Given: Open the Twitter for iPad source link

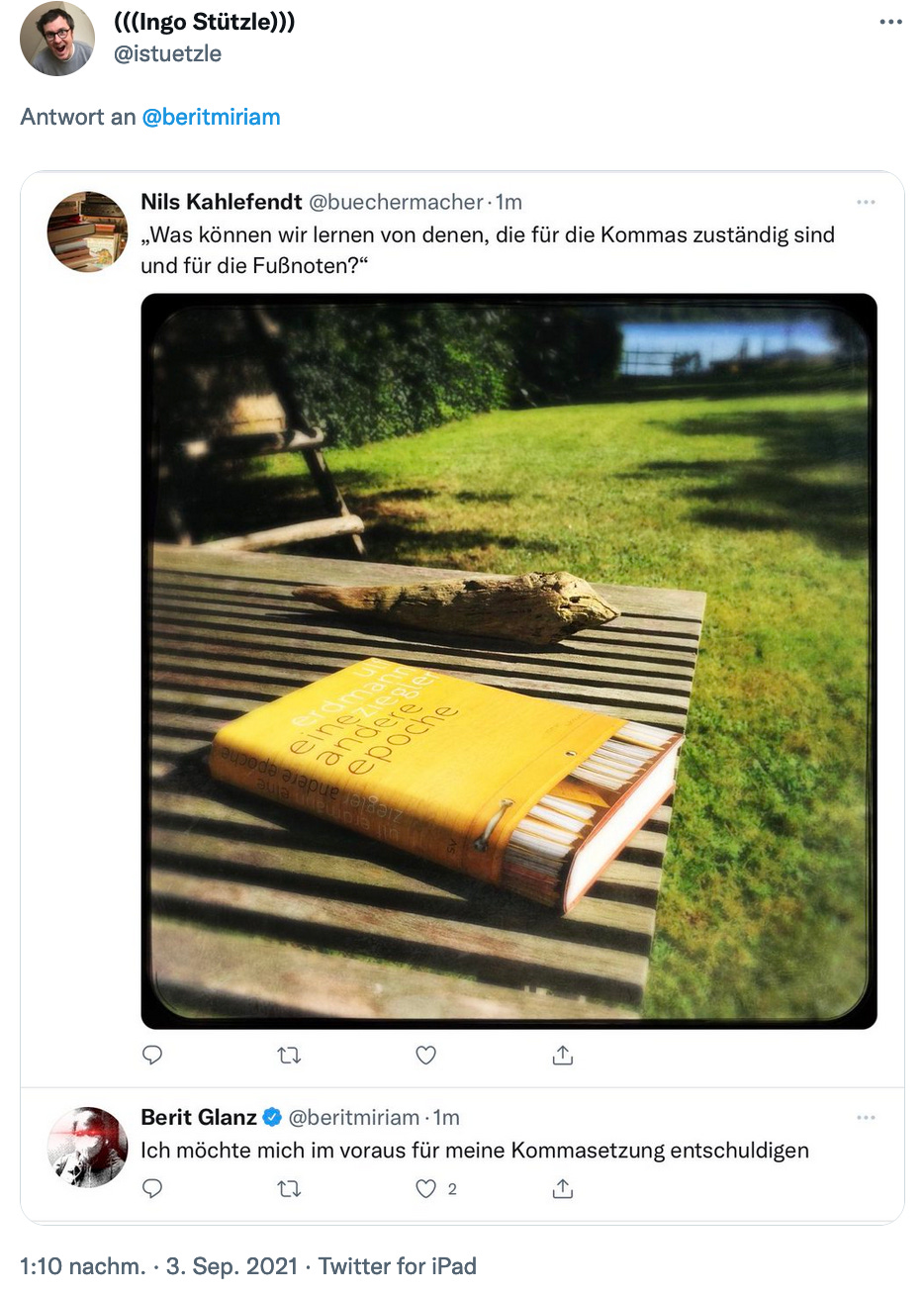Looking at the screenshot, I should [x=398, y=1266].
